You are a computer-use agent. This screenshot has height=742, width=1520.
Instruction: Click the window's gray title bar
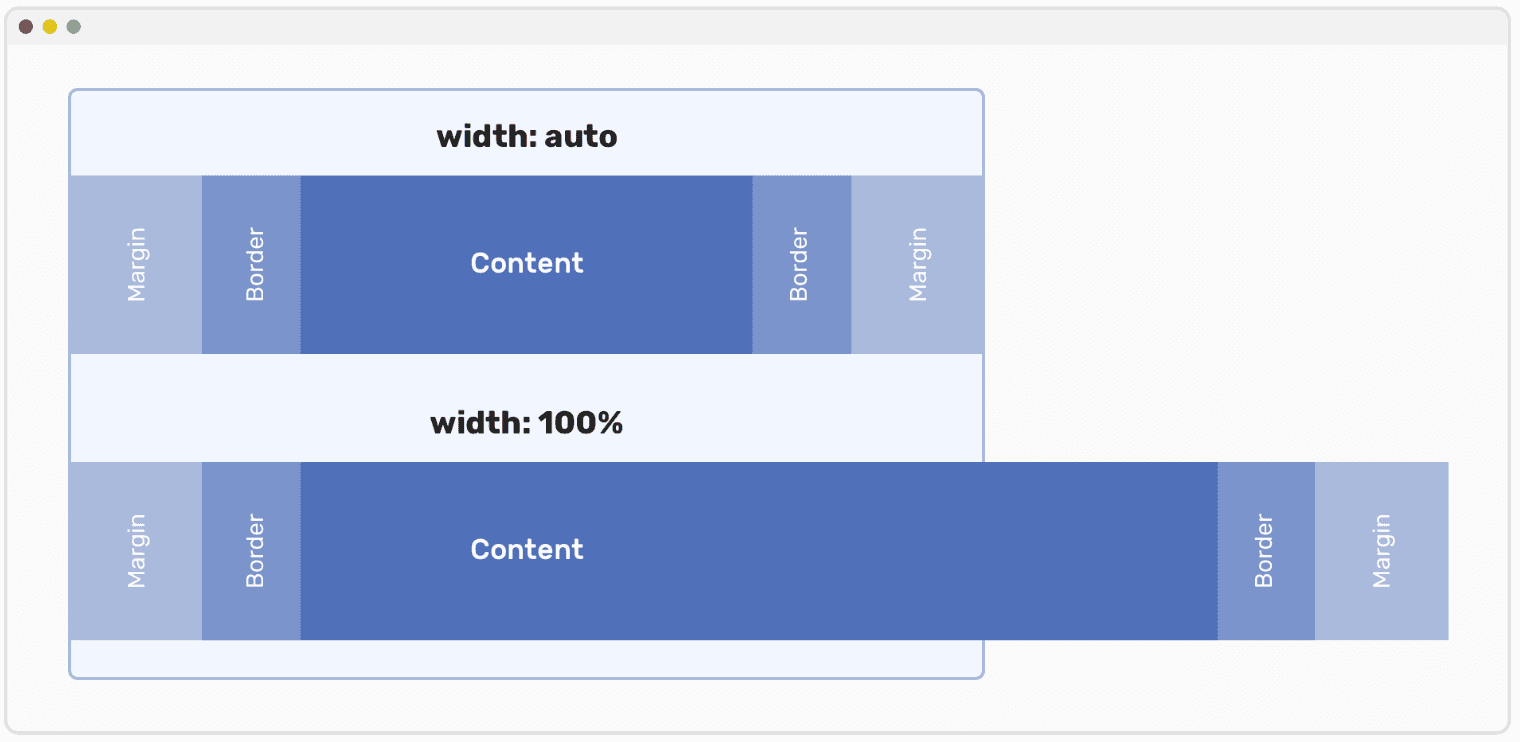pyautogui.click(x=760, y=27)
